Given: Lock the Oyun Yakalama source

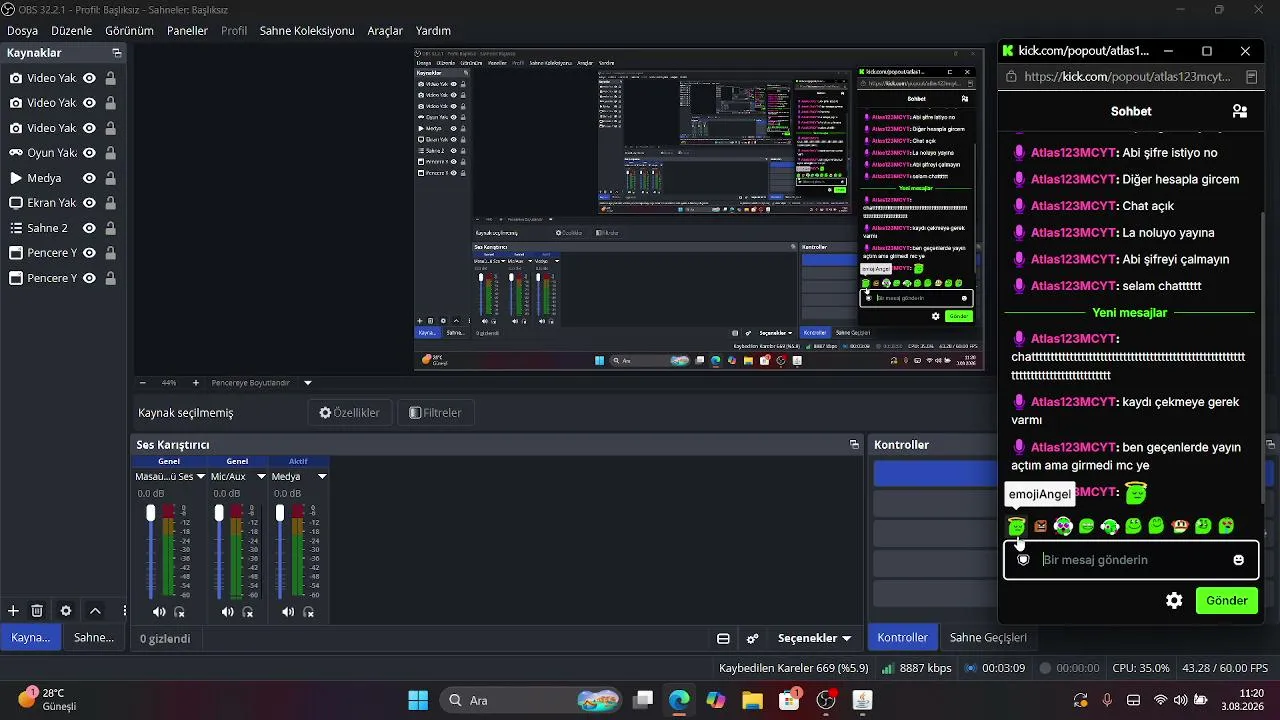Looking at the screenshot, I should click(x=110, y=153).
